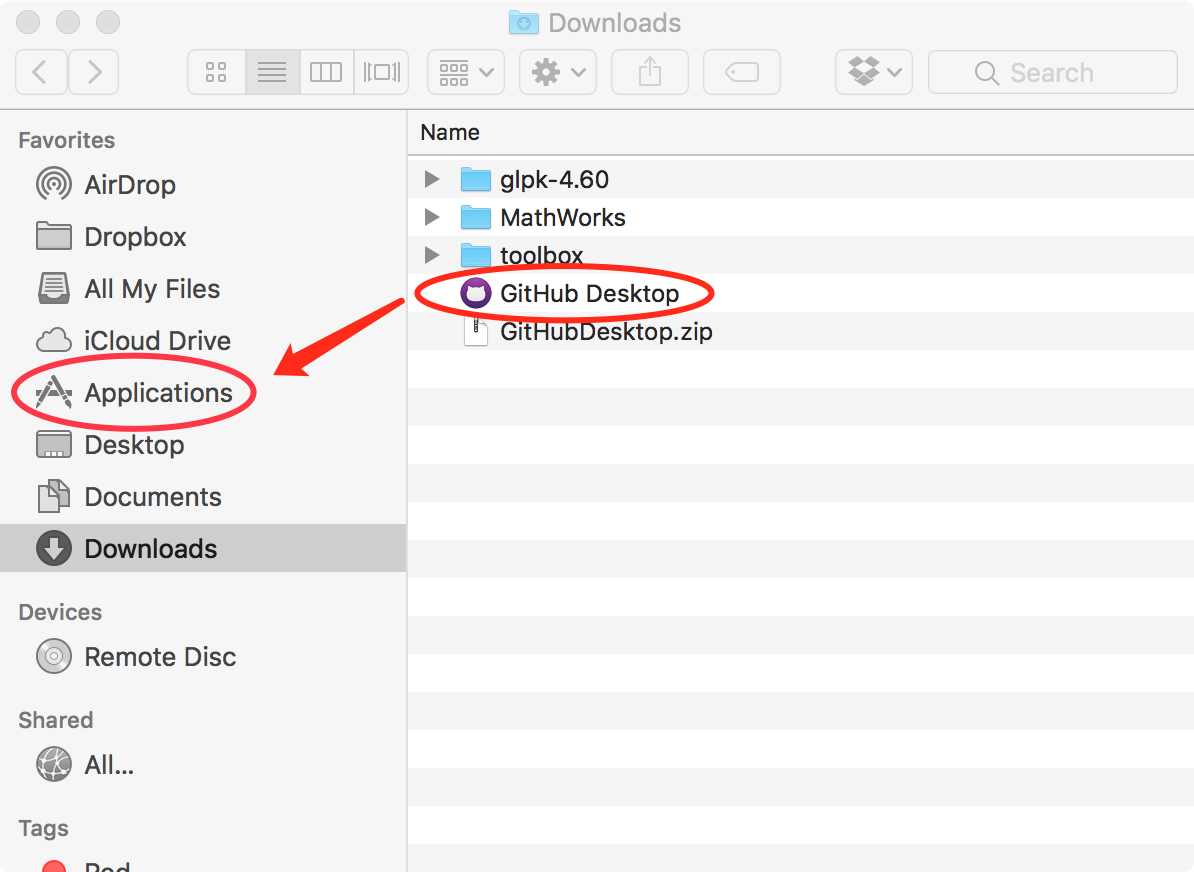1194x872 pixels.
Task: Open the gear Action menu
Action: point(558,72)
